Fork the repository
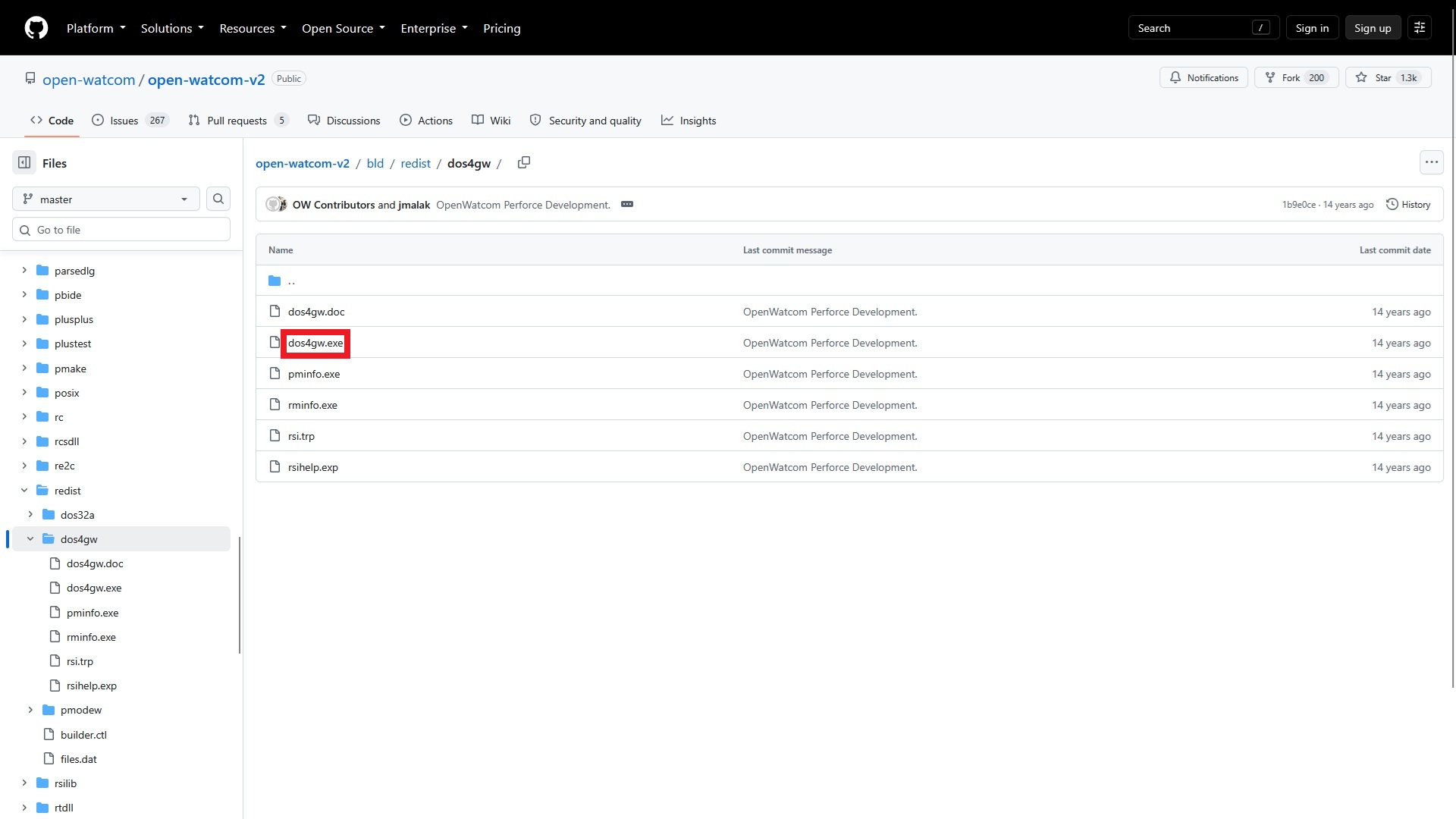Image resolution: width=1456 pixels, height=819 pixels. click(x=1296, y=78)
